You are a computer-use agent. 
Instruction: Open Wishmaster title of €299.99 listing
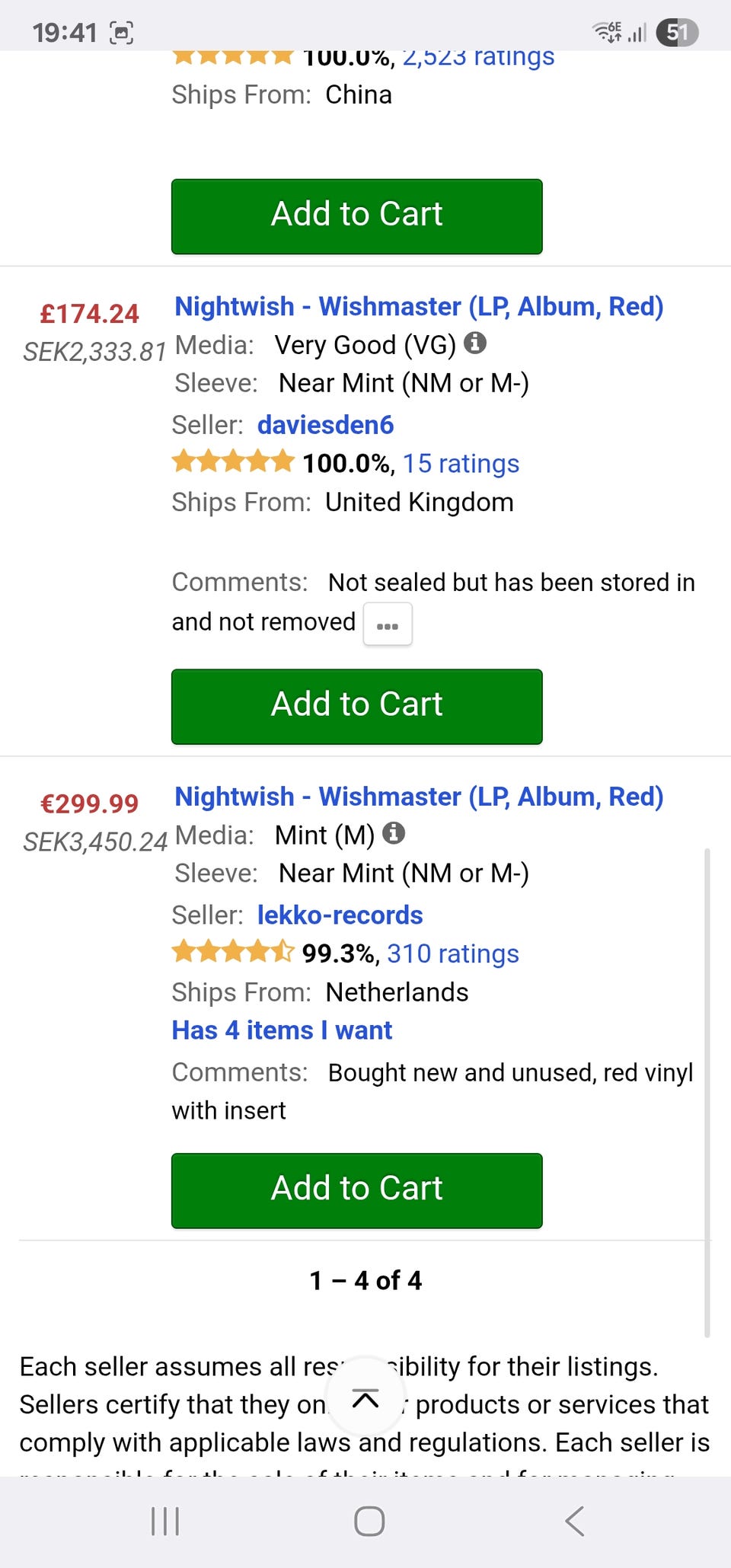coord(419,797)
